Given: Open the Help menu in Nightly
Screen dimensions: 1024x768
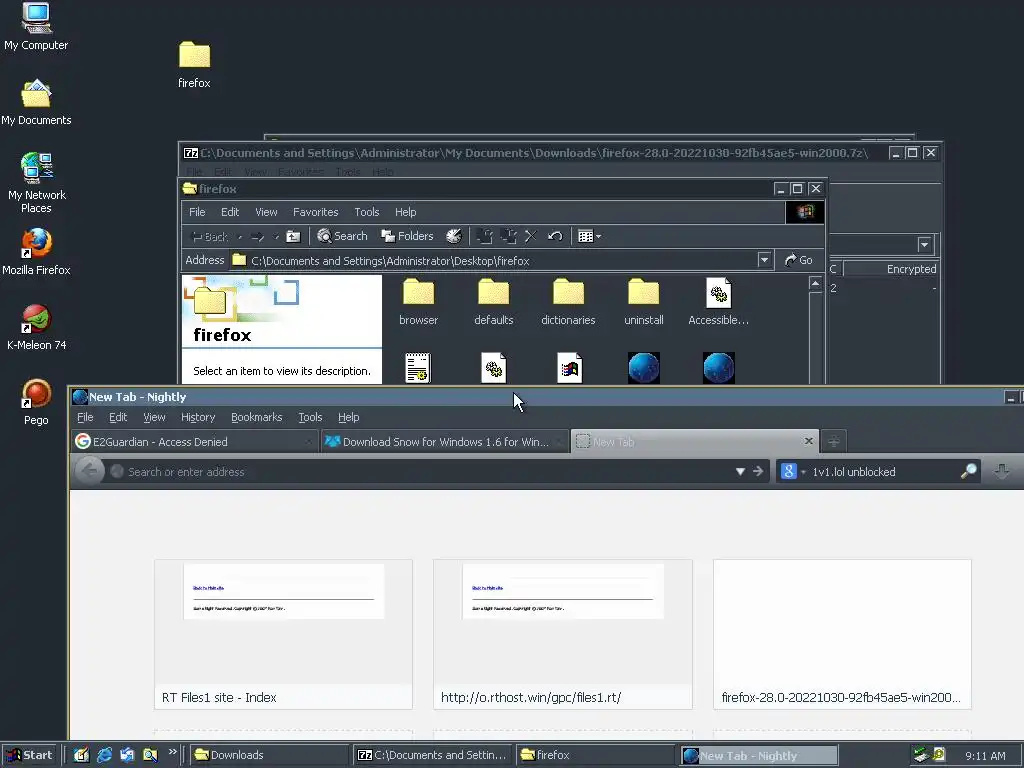Looking at the screenshot, I should click(349, 417).
